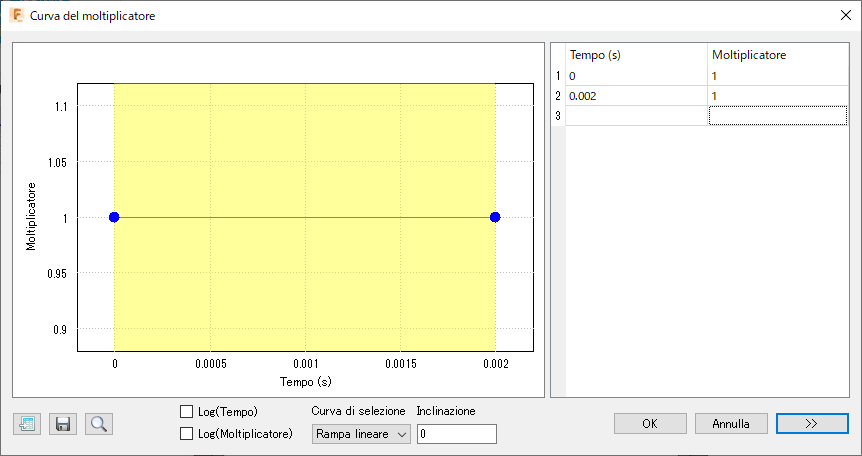Select row header 2 in the table
This screenshot has width=862, height=456.
click(x=558, y=96)
